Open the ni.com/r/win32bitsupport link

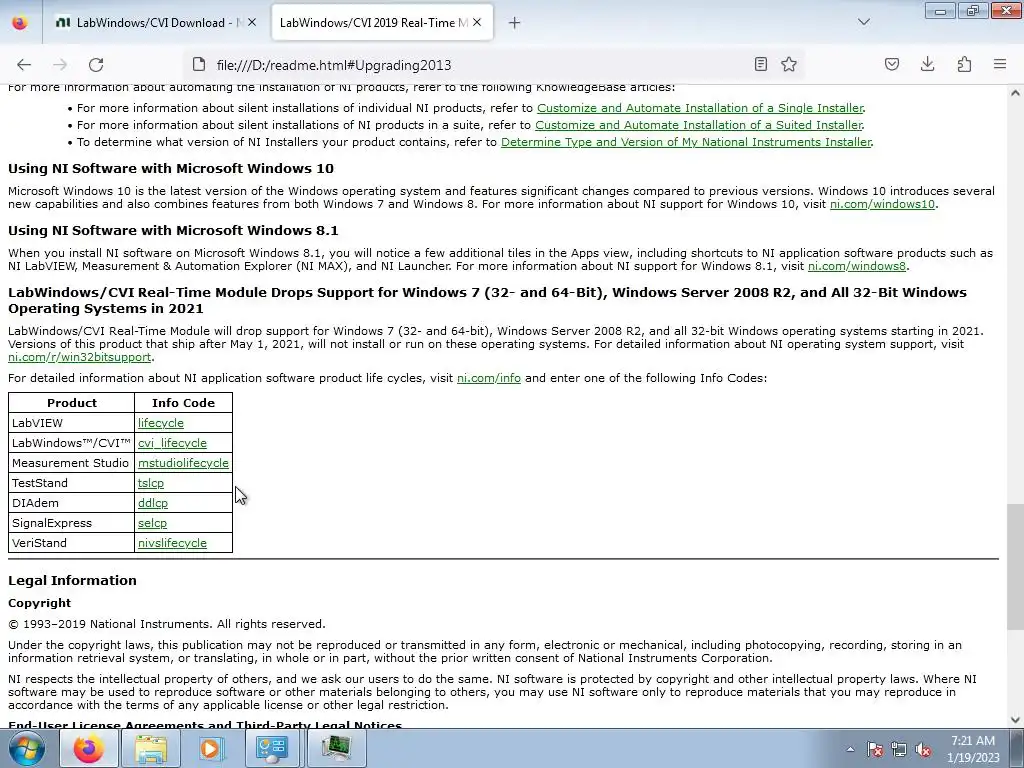(x=79, y=357)
